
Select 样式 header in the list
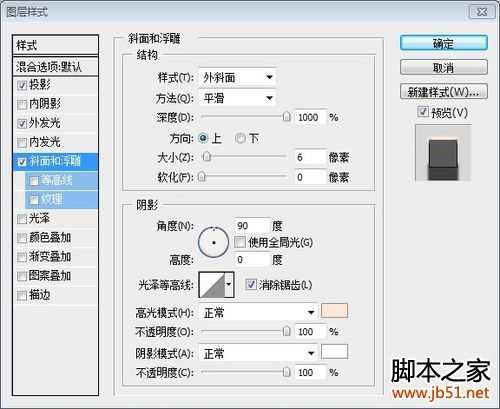pyautogui.click(x=55, y=45)
